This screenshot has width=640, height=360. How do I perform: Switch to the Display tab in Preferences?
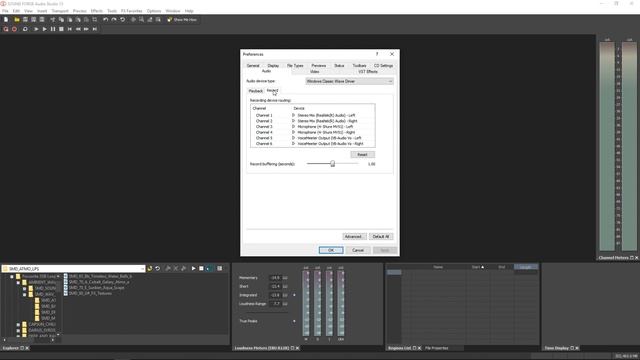click(x=273, y=66)
